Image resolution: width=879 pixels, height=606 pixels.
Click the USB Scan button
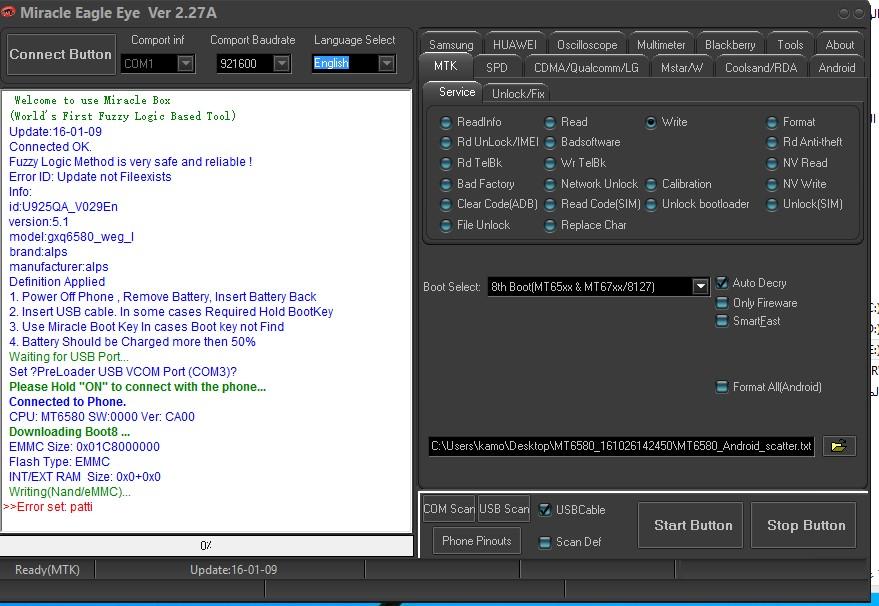pos(503,509)
